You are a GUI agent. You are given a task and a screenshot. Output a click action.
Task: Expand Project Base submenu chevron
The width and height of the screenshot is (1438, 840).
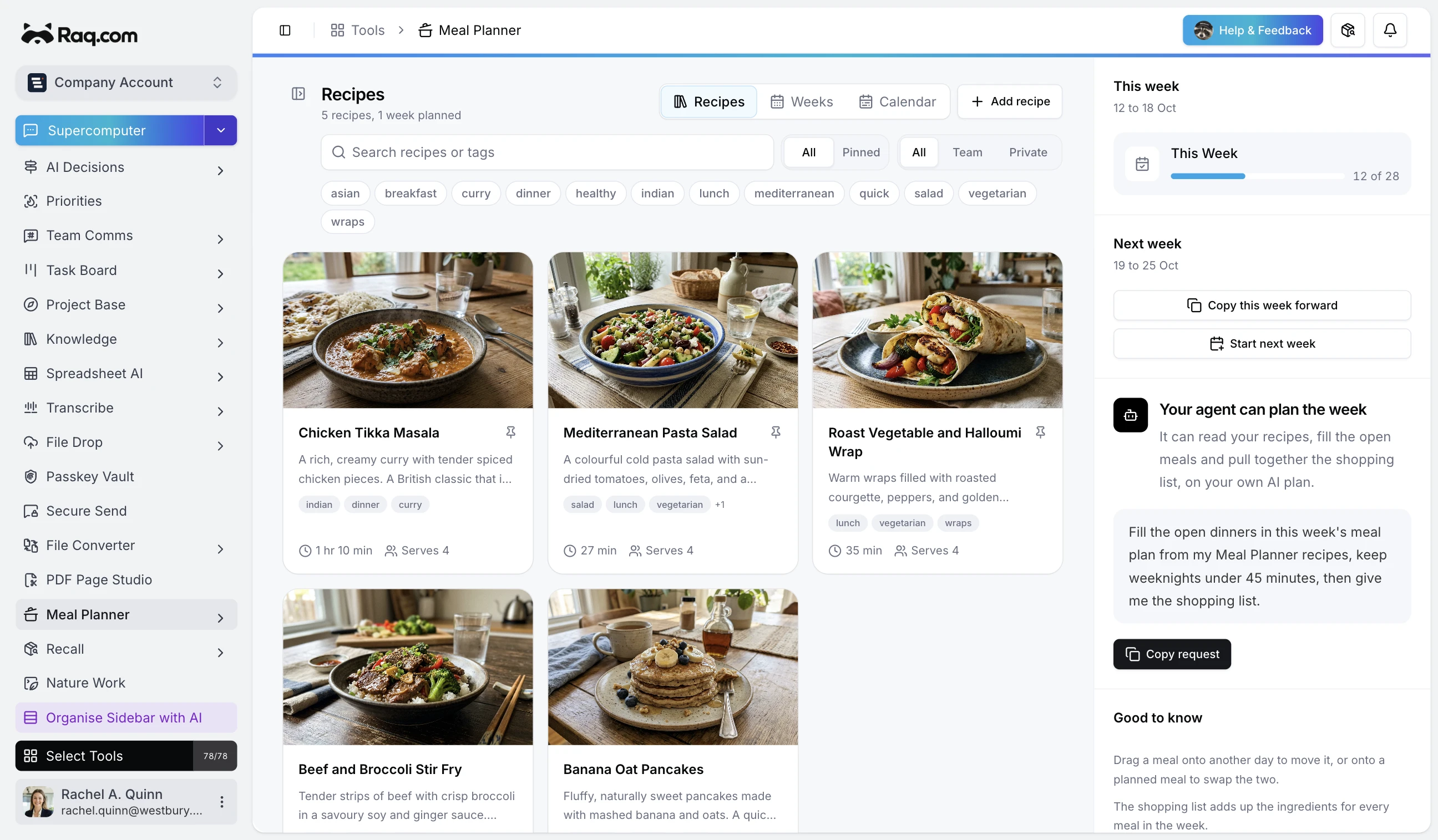(220, 308)
